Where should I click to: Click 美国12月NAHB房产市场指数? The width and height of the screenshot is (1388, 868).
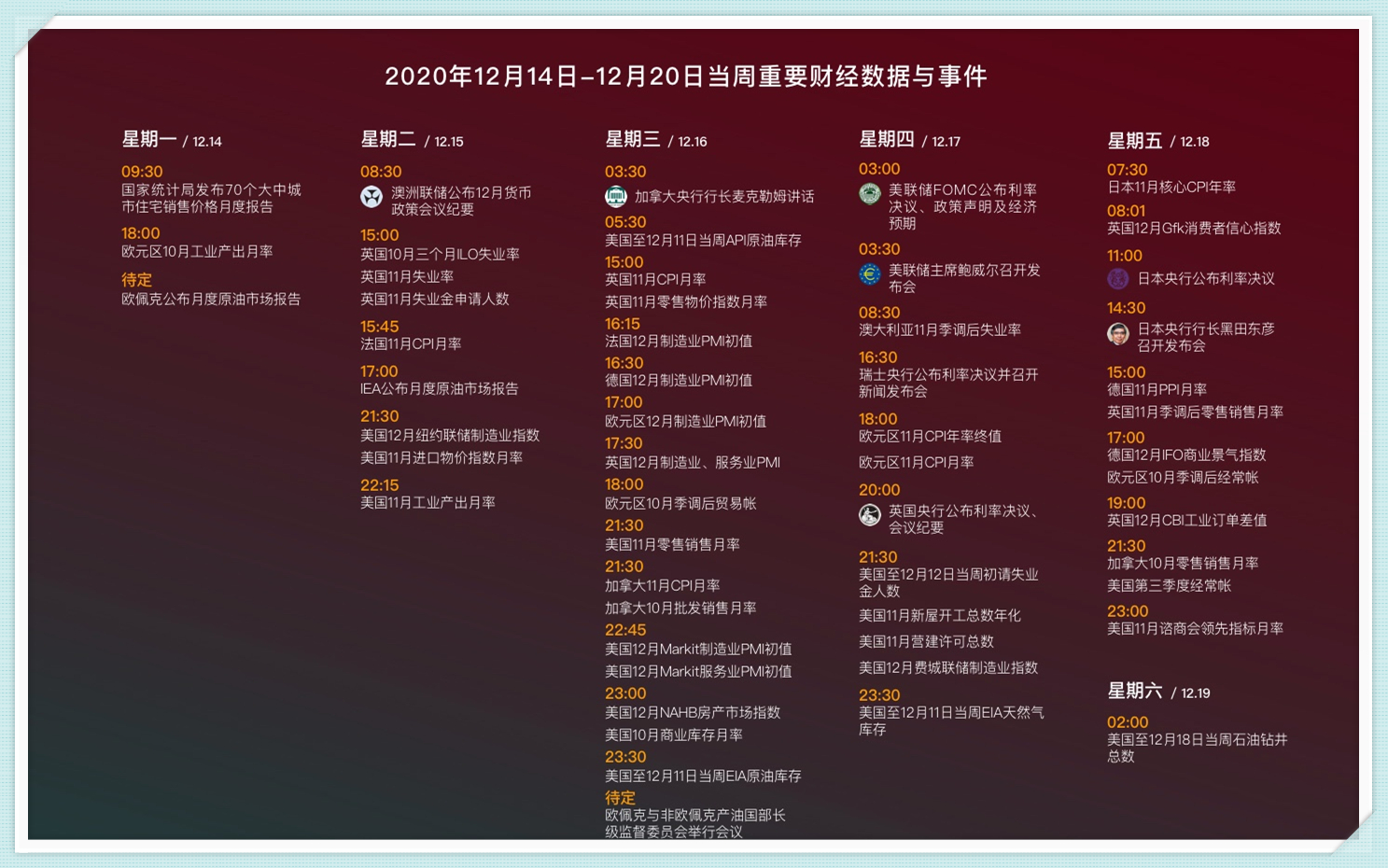pyautogui.click(x=693, y=712)
